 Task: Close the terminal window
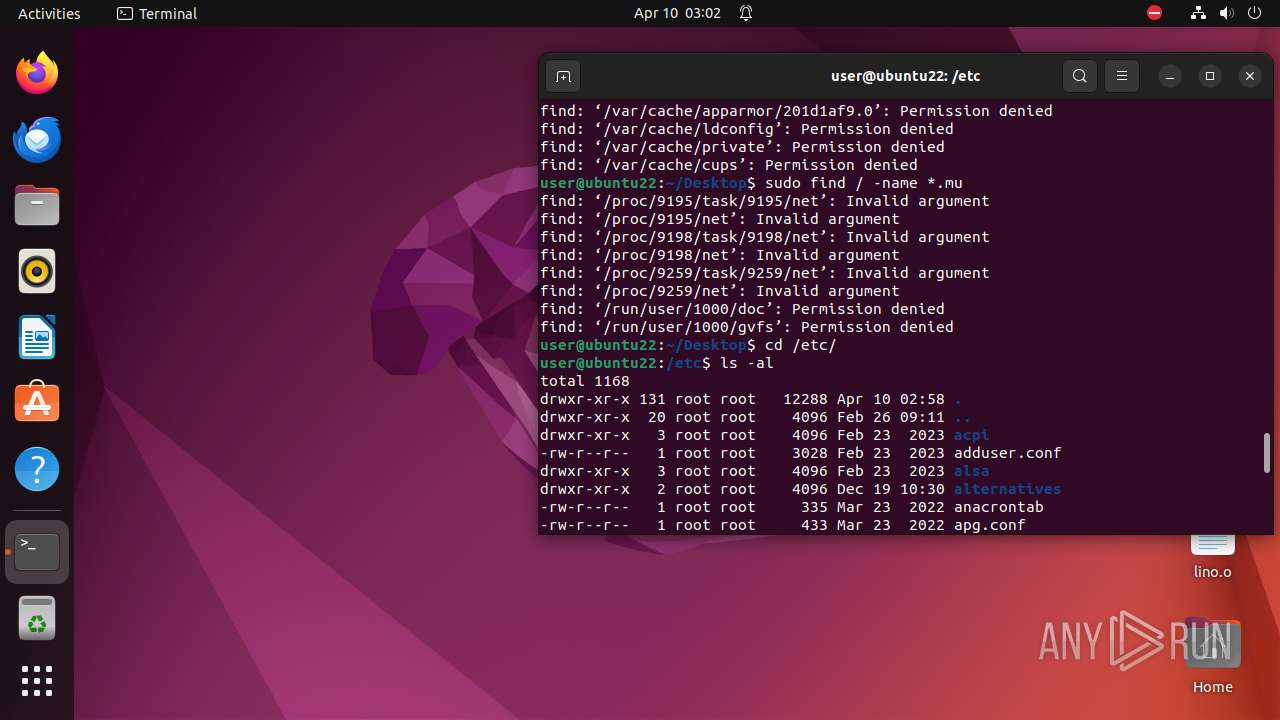pyautogui.click(x=1250, y=76)
